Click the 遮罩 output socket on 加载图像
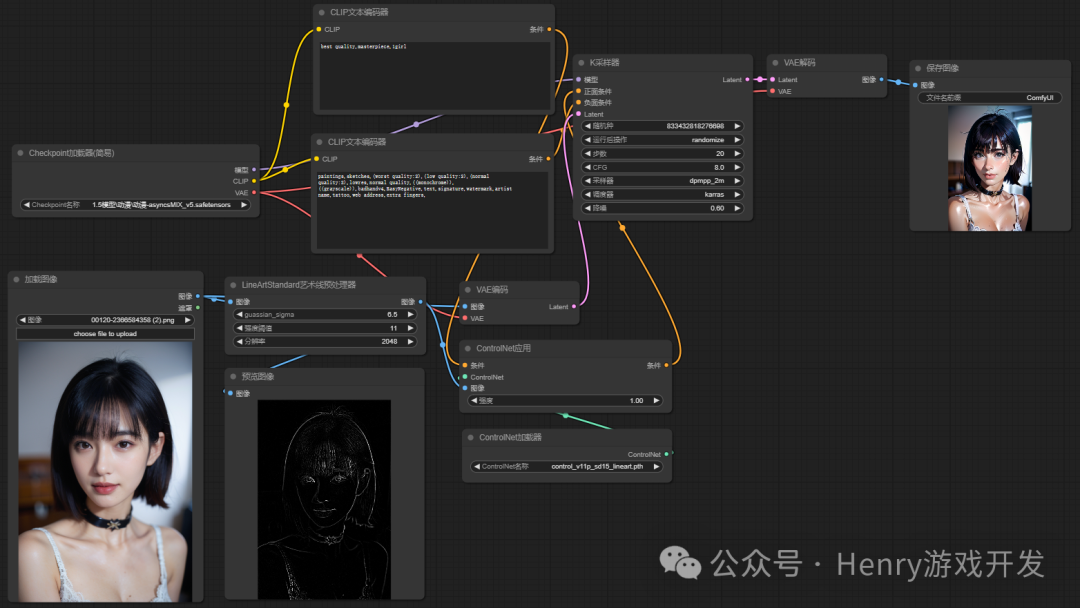This screenshot has width=1080, height=608. coord(198,307)
